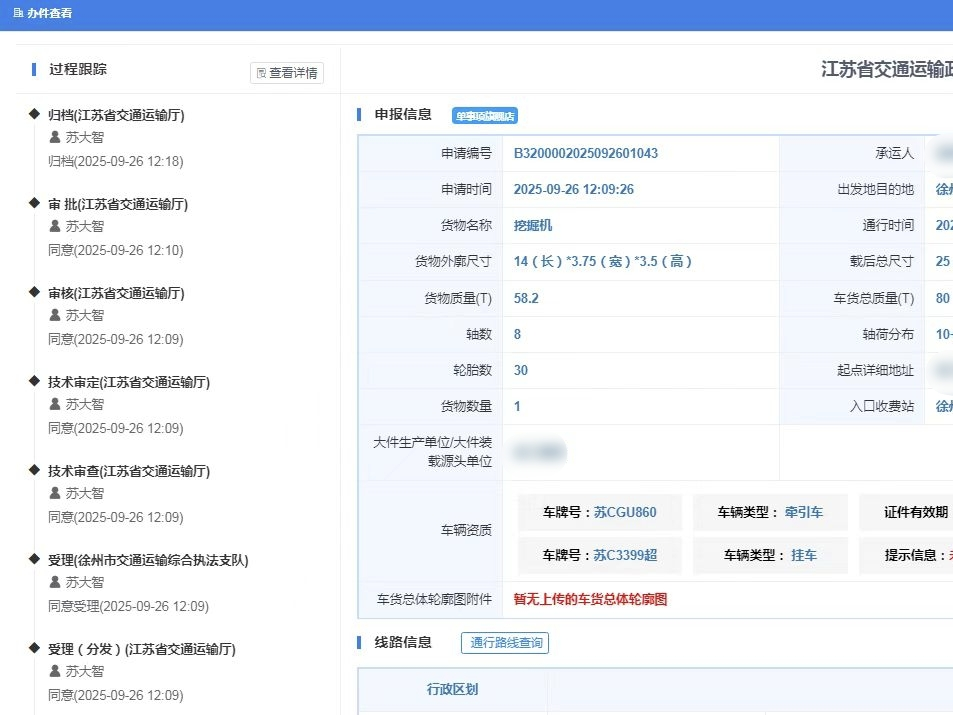Click the red 暂无上传的车货总体轮廓图 text
This screenshot has width=953, height=715.
click(590, 600)
